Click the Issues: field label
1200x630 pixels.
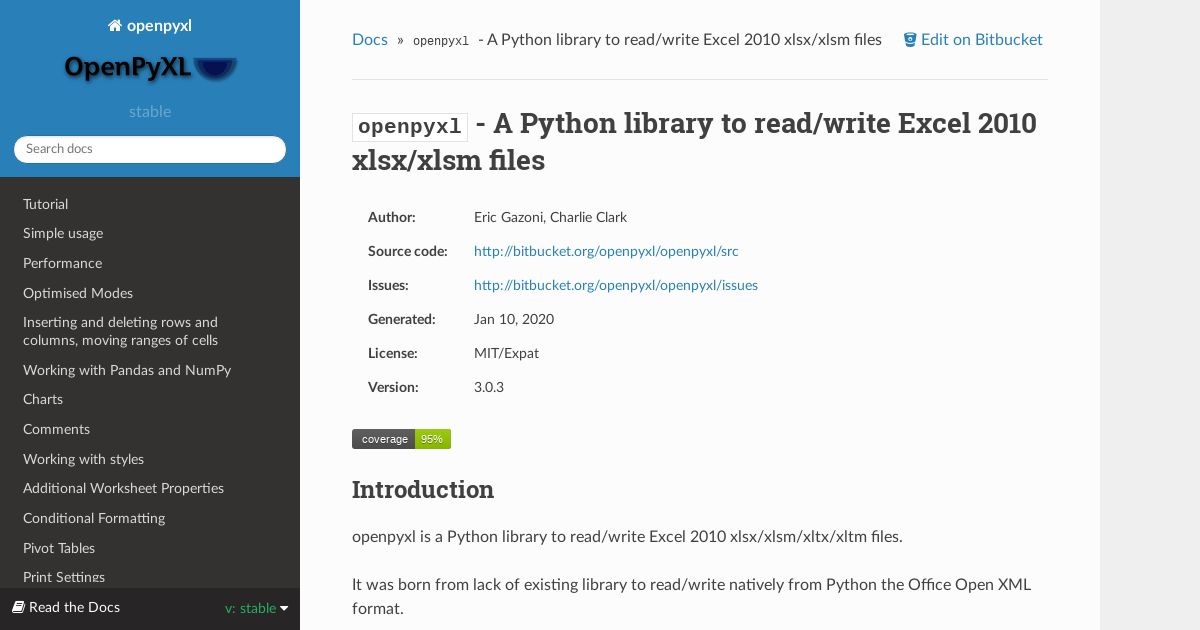[388, 285]
